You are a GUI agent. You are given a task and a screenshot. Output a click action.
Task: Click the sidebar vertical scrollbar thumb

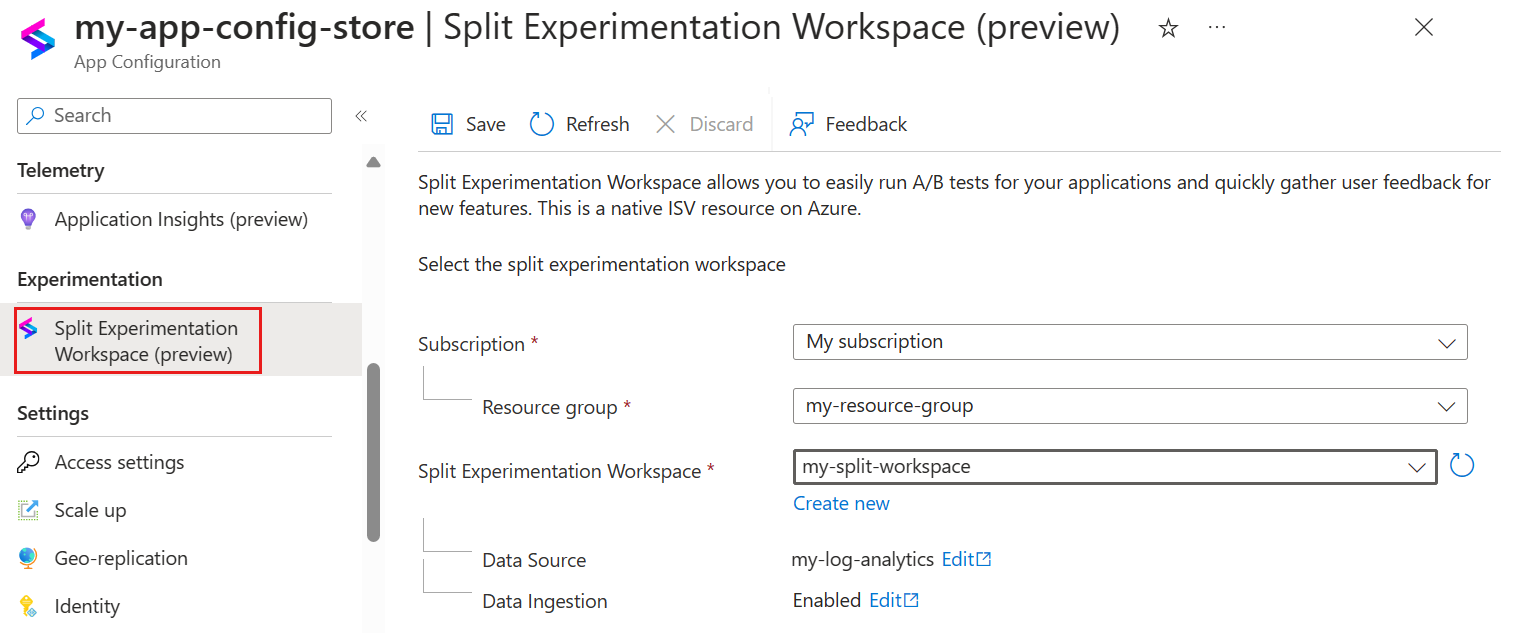click(x=373, y=450)
